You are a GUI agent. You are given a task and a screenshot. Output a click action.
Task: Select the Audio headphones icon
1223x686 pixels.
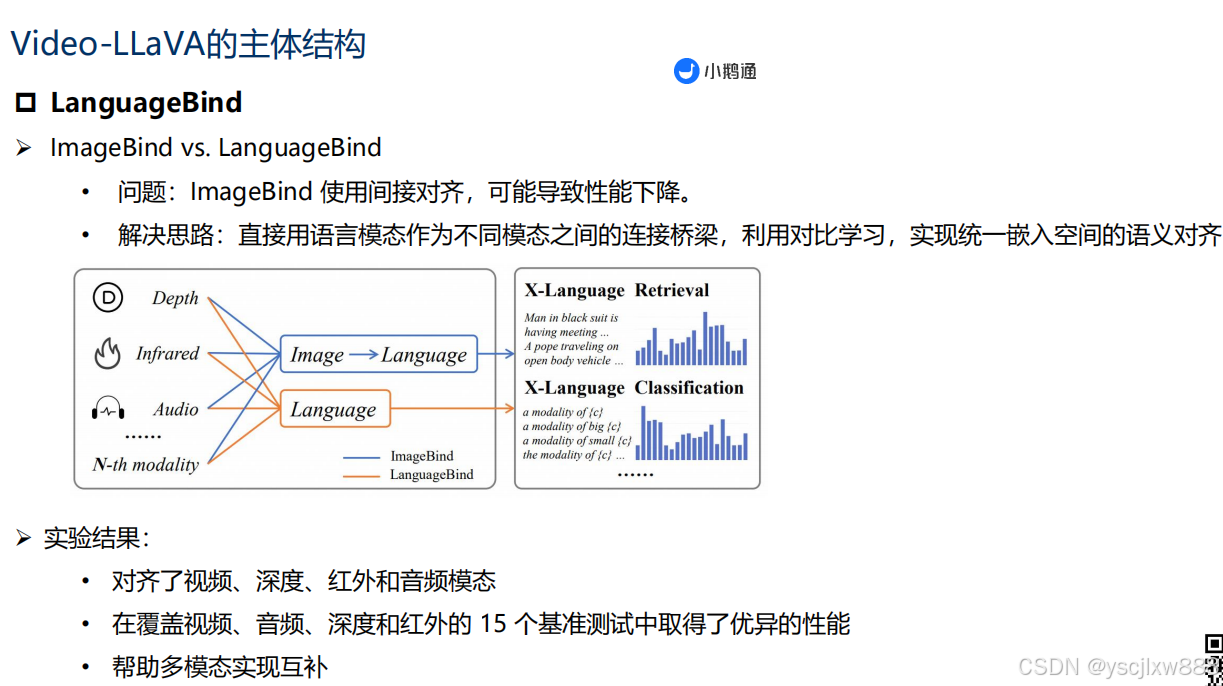pyautogui.click(x=106, y=408)
